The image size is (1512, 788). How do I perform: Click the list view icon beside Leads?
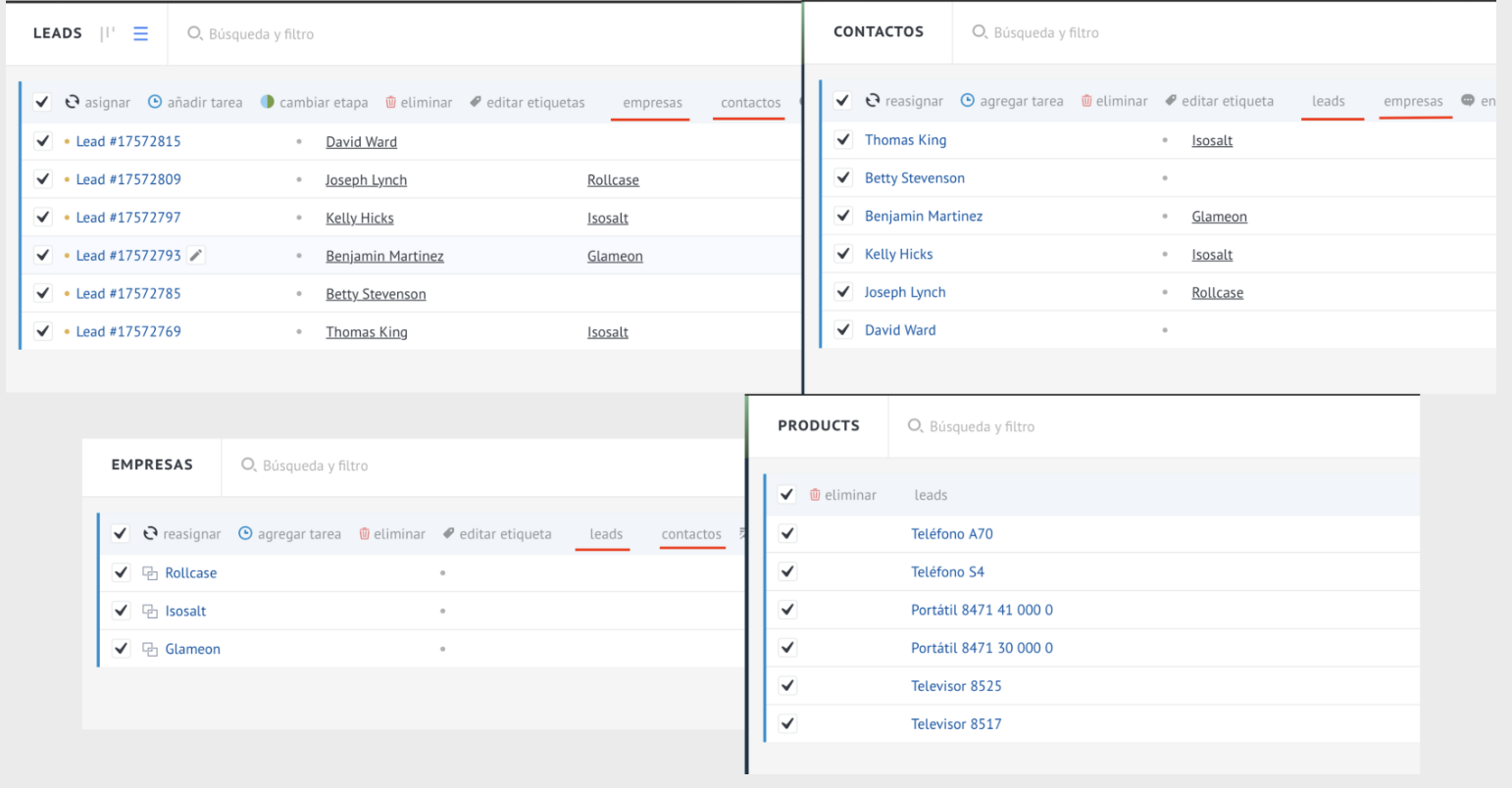click(x=141, y=33)
